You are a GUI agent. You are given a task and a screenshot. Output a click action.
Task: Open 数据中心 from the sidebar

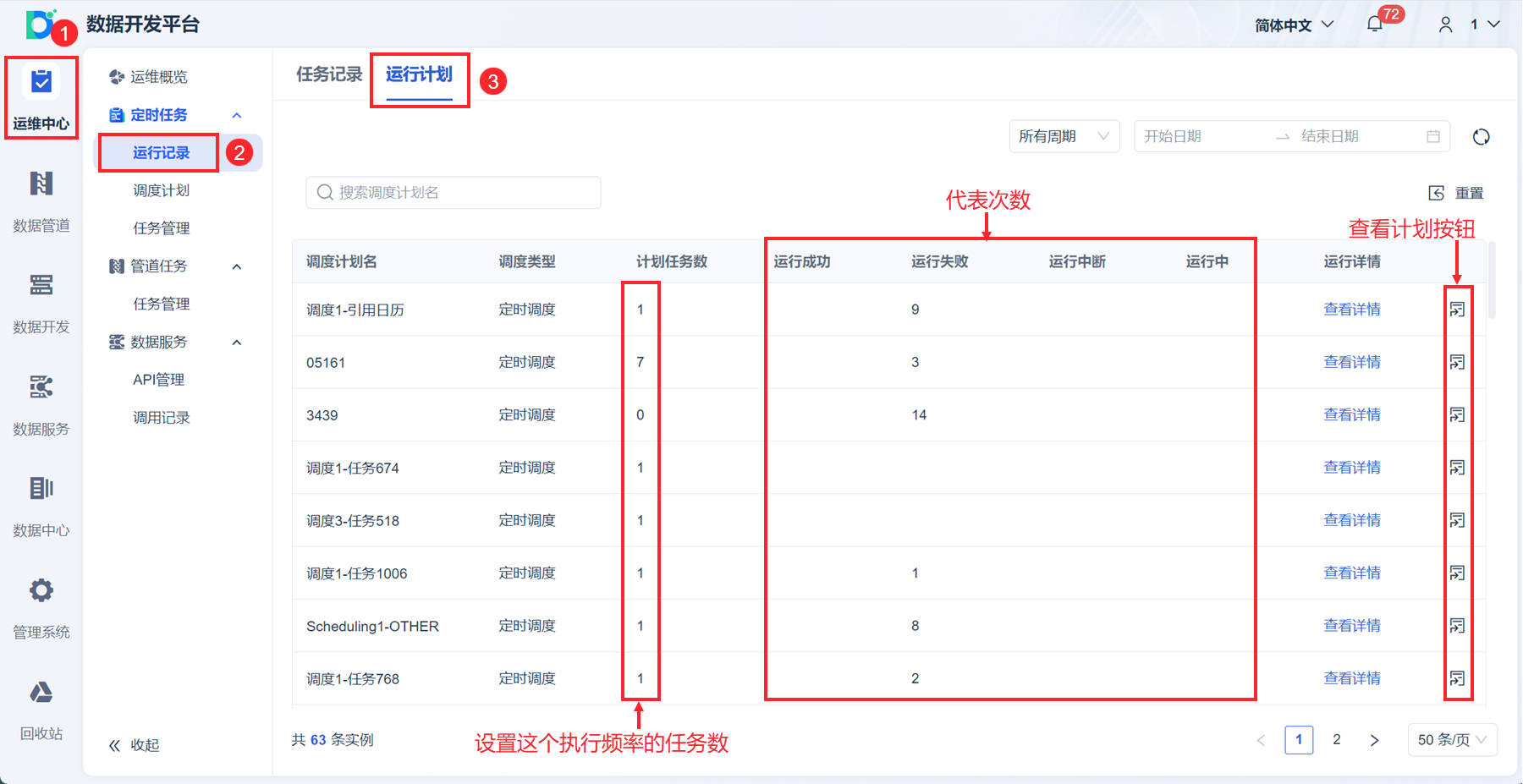coord(41,506)
